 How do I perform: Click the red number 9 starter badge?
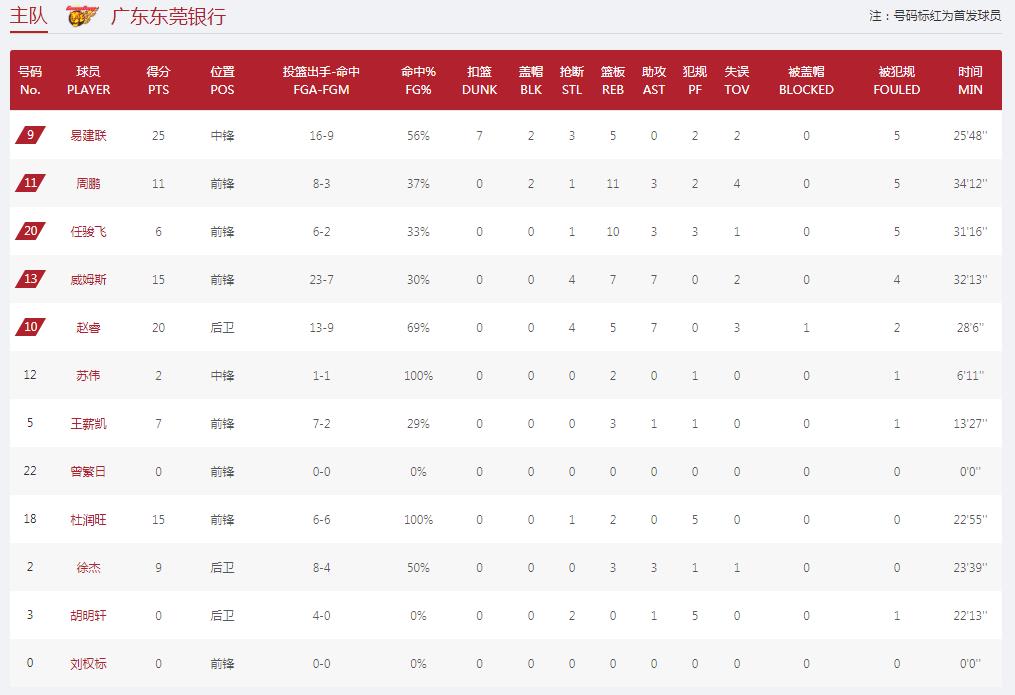(30, 135)
